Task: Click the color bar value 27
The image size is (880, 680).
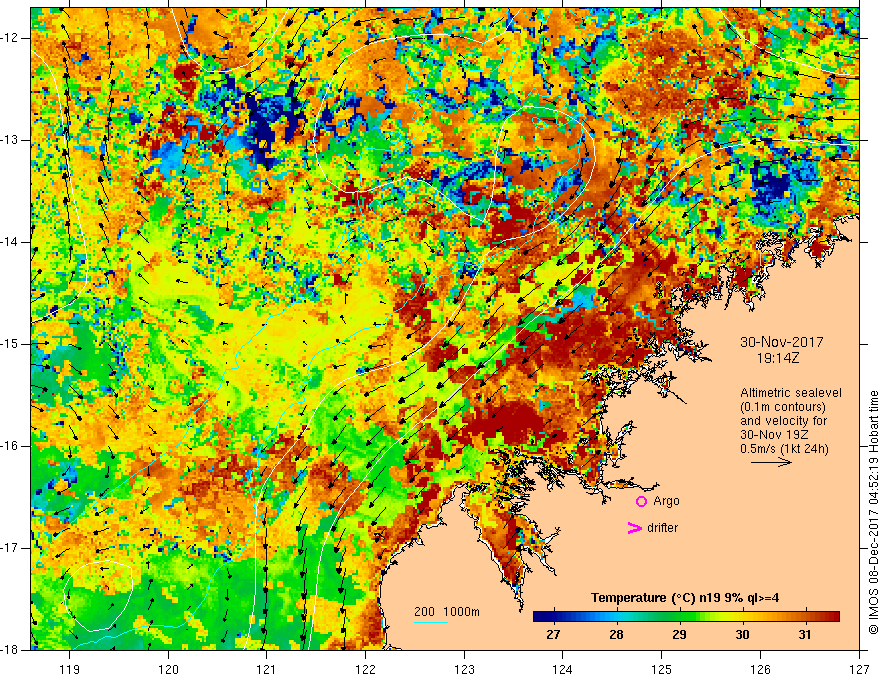Action: [553, 635]
